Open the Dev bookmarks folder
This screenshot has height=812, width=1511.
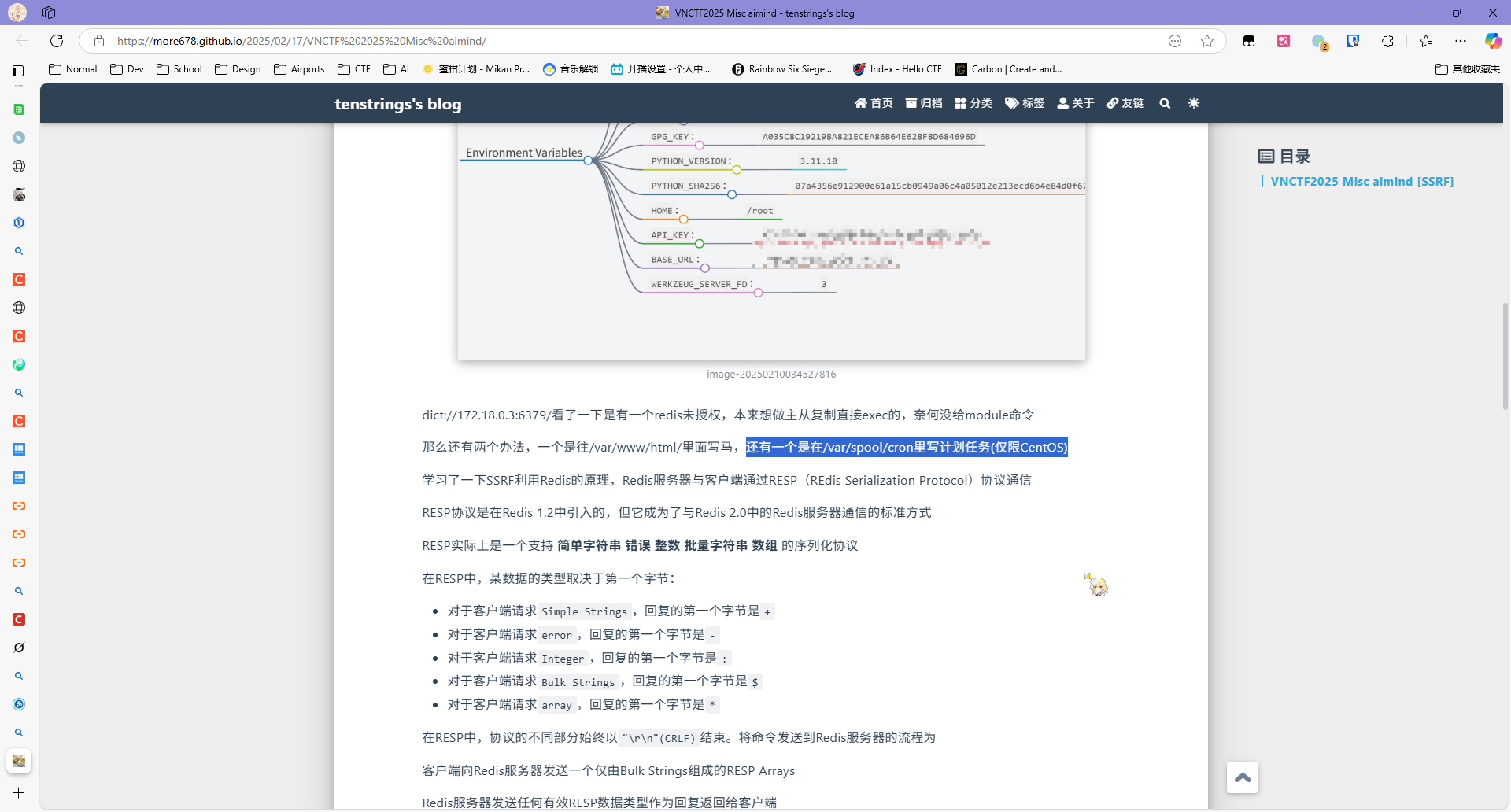click(127, 69)
